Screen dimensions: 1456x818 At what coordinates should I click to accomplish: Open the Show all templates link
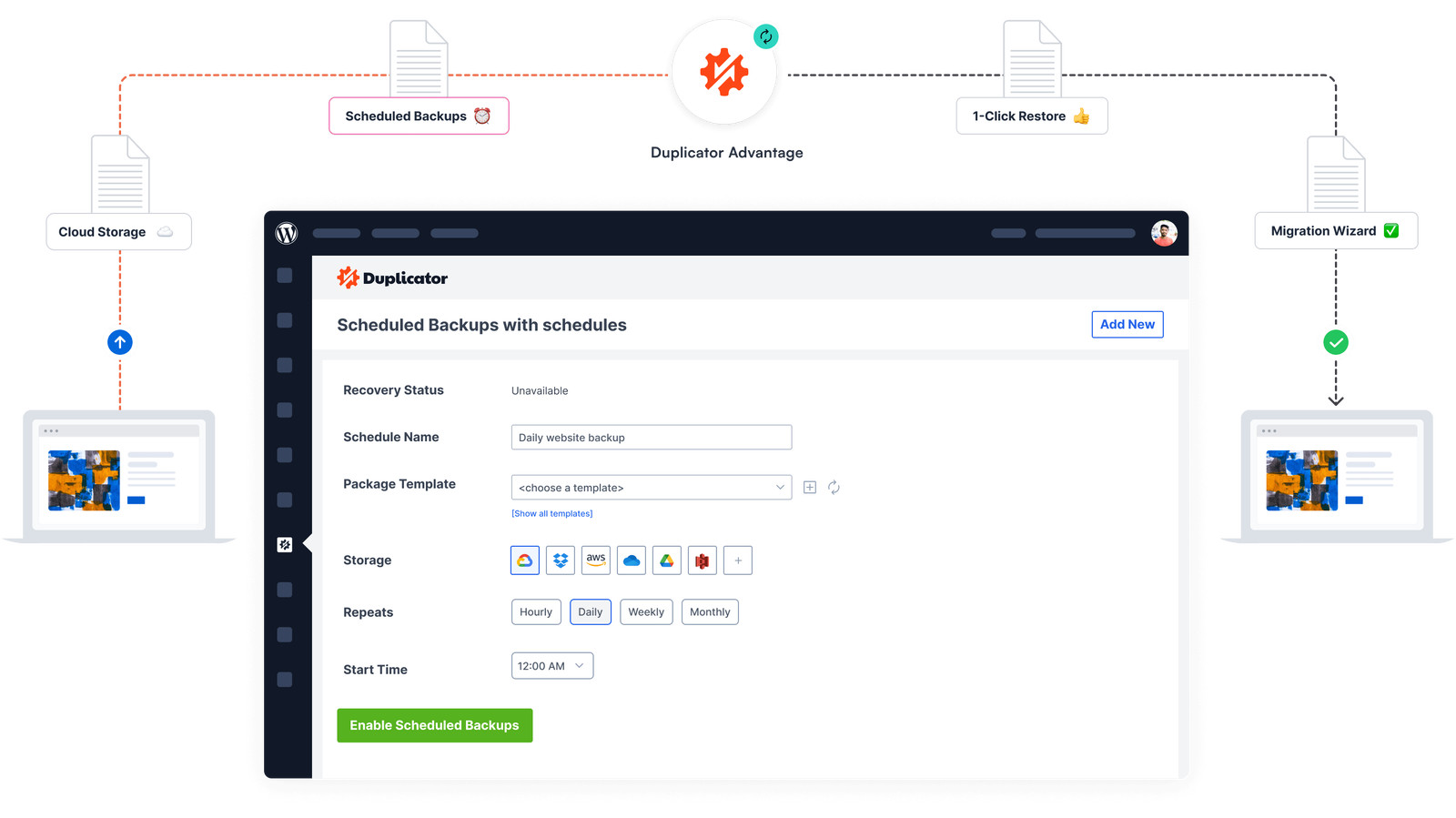point(552,514)
